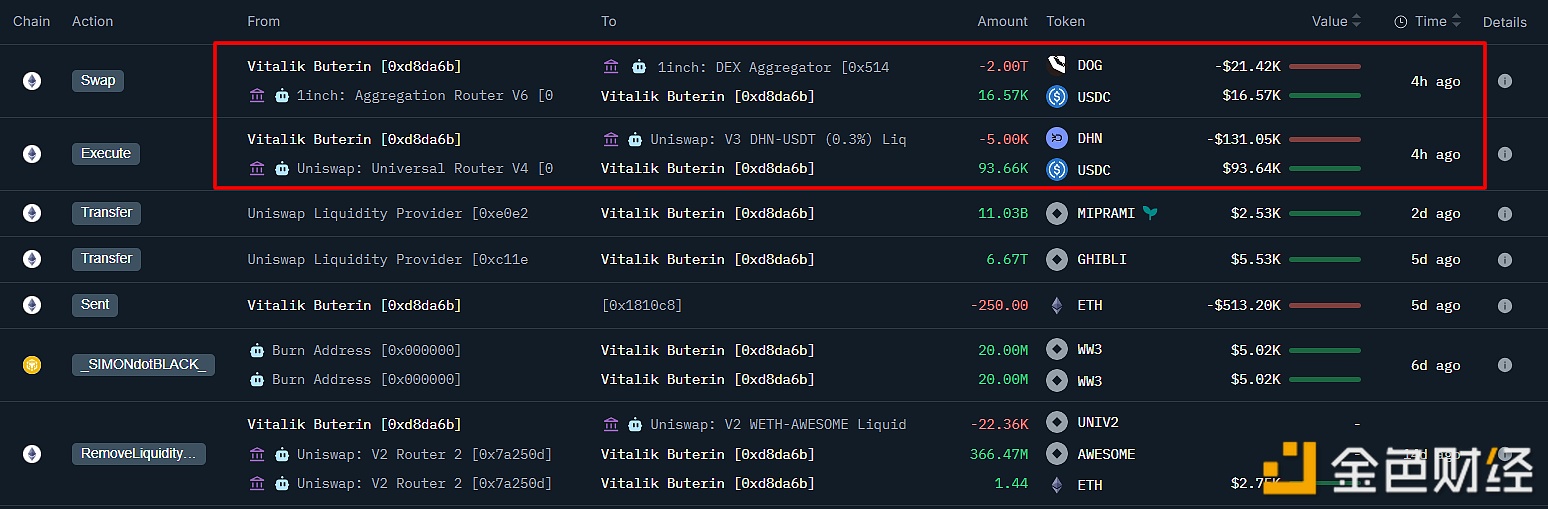The width and height of the screenshot is (1548, 509).
Task: Click the yellow BNB chain icon
Action: point(32,365)
